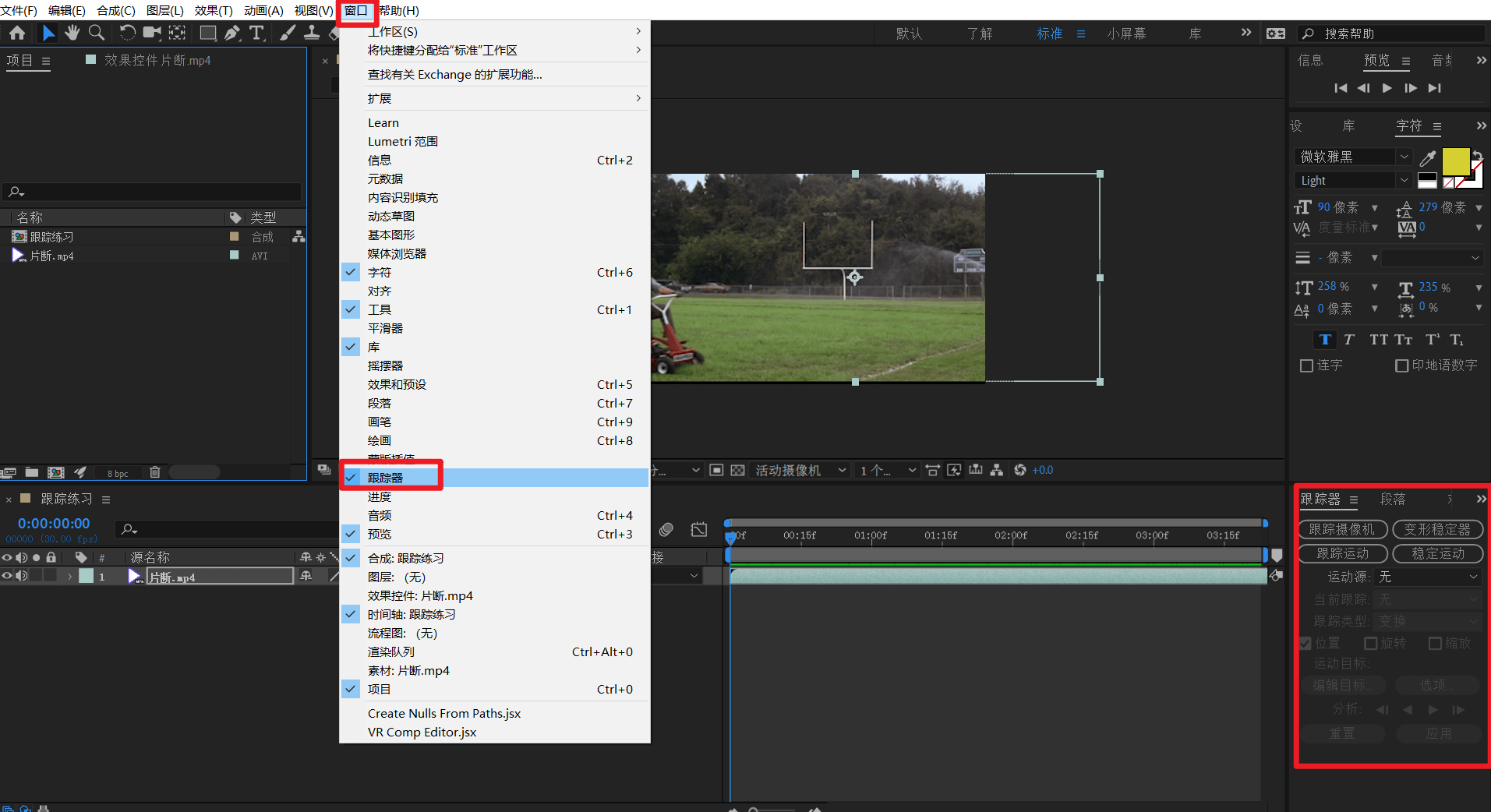This screenshot has height=812, width=1491.
Task: Select the Pen tool
Action: coord(232,33)
